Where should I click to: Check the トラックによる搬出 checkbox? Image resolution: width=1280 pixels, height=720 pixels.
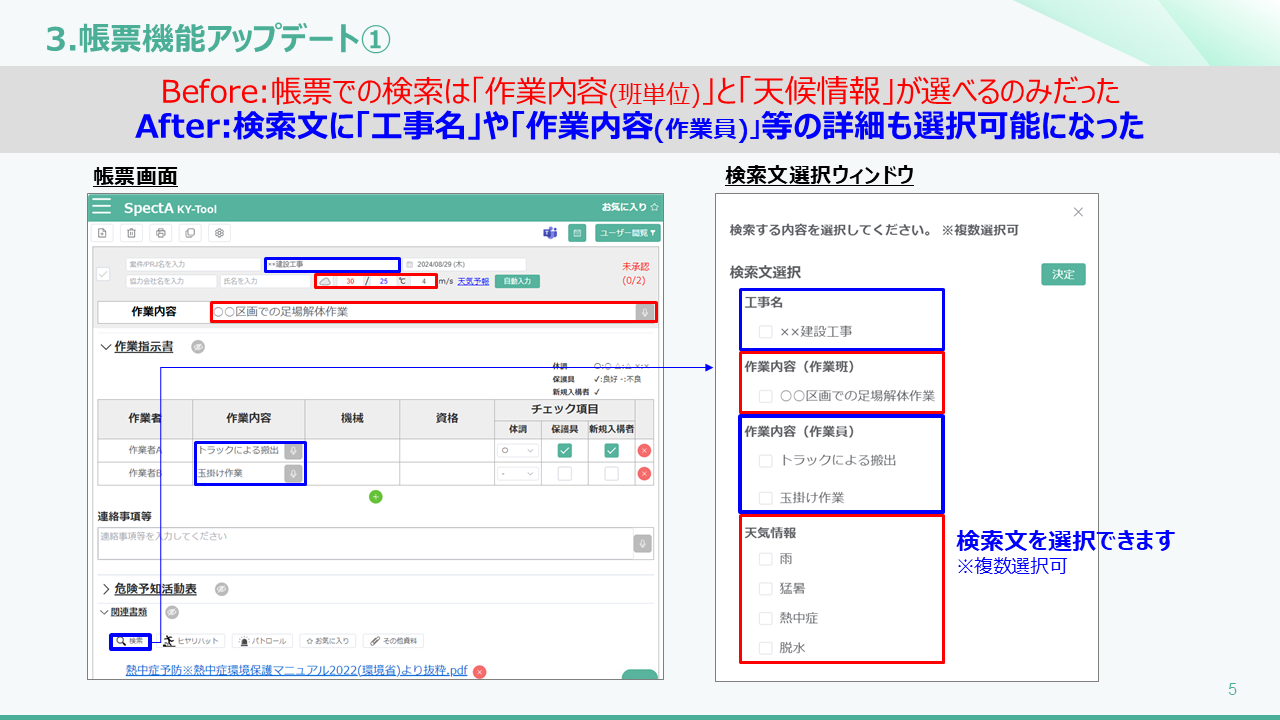coord(765,461)
